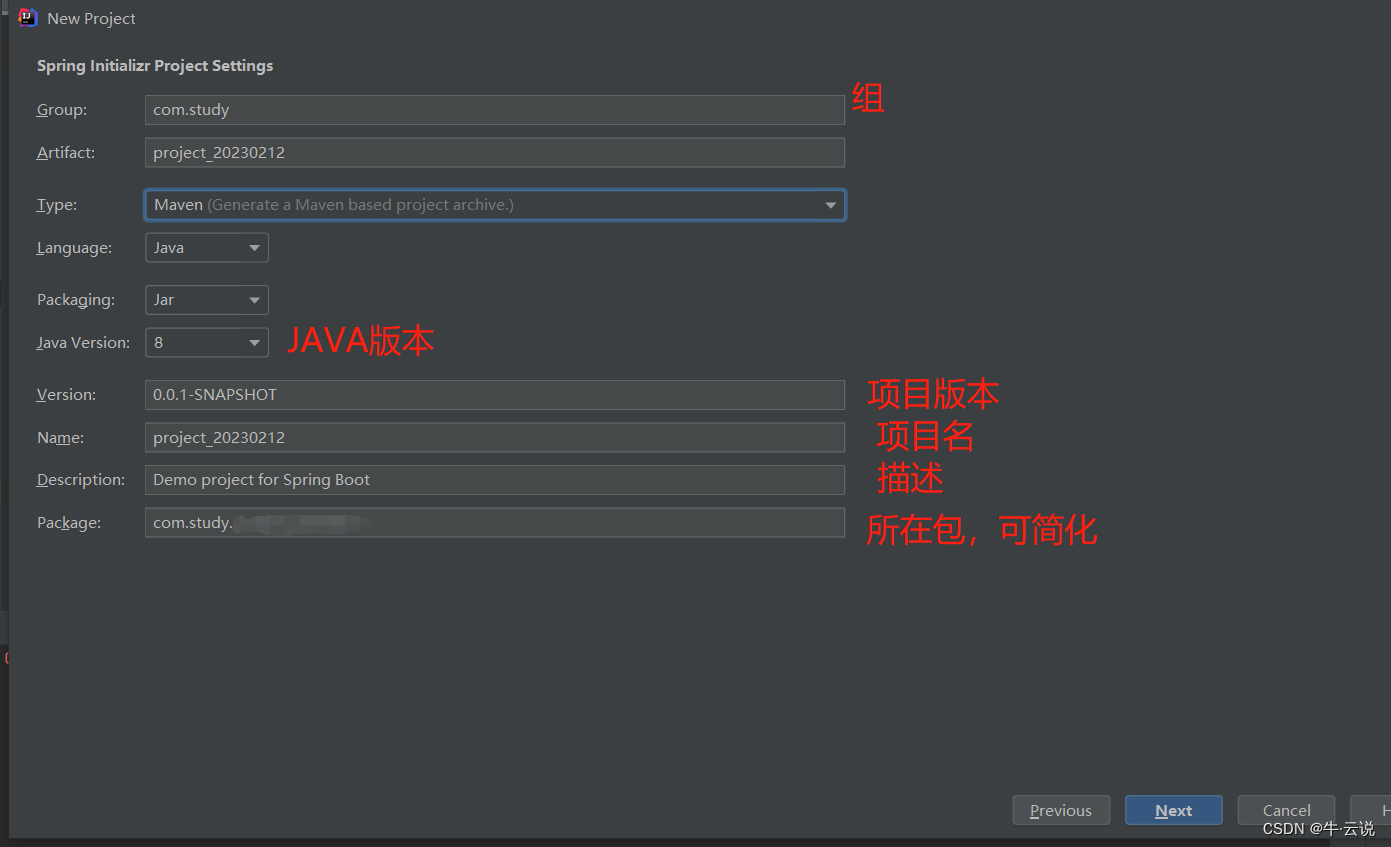1391x847 pixels.
Task: Click the IntelliJ IDEA logo icon in title bar
Action: point(28,18)
